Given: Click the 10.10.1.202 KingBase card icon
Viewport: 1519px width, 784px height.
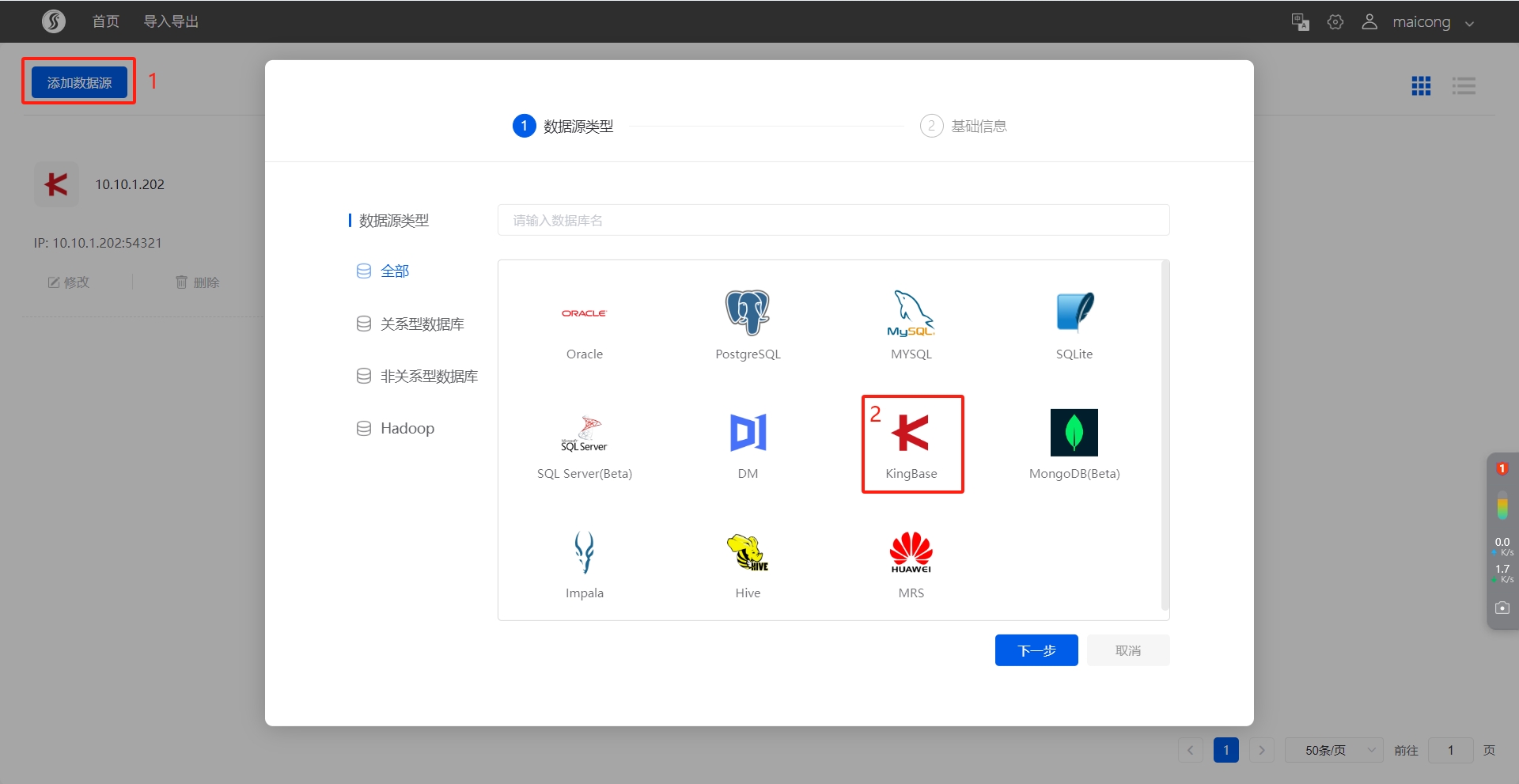Looking at the screenshot, I should 56,184.
